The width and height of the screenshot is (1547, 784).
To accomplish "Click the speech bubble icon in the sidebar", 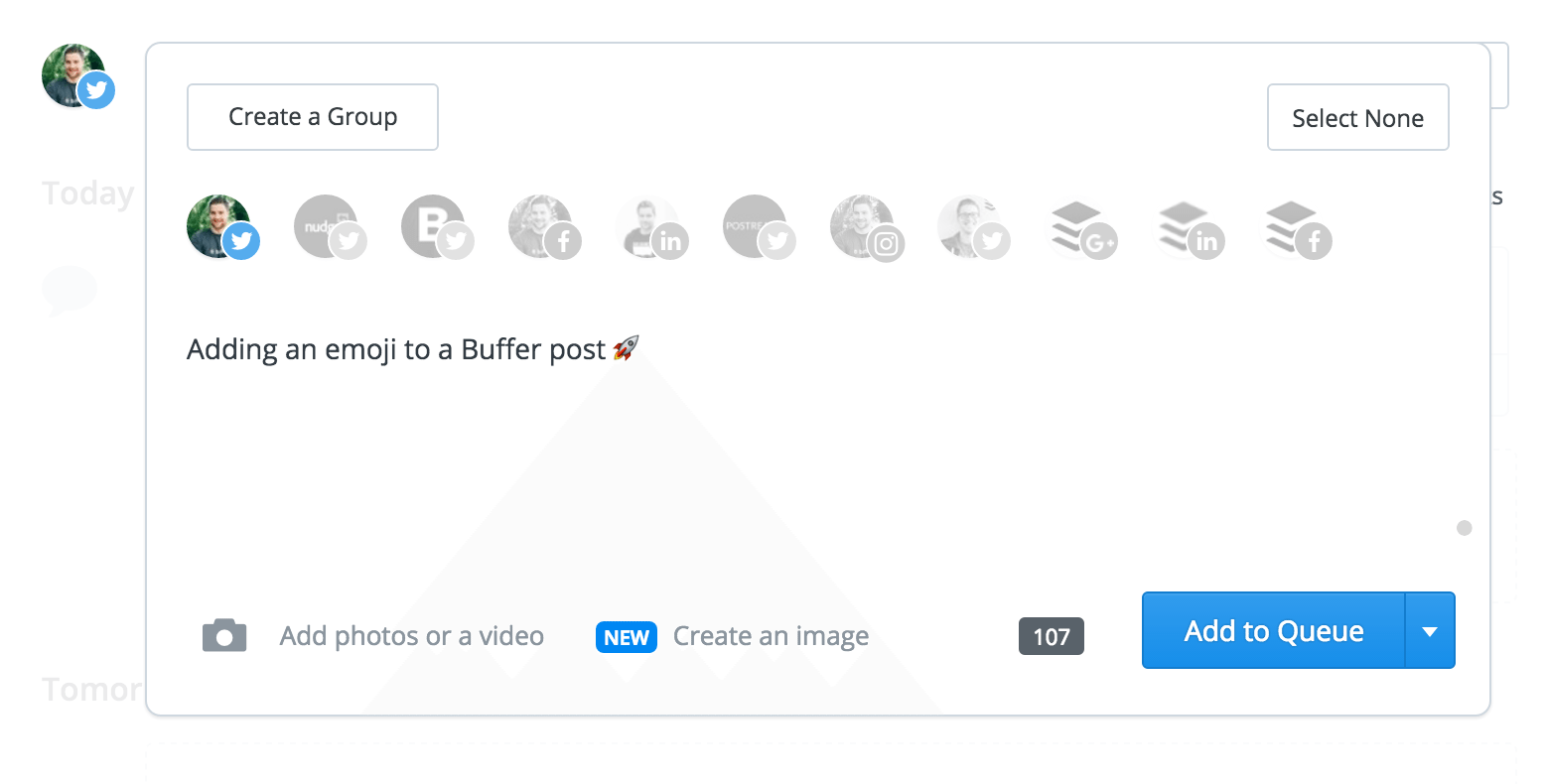I will [70, 290].
